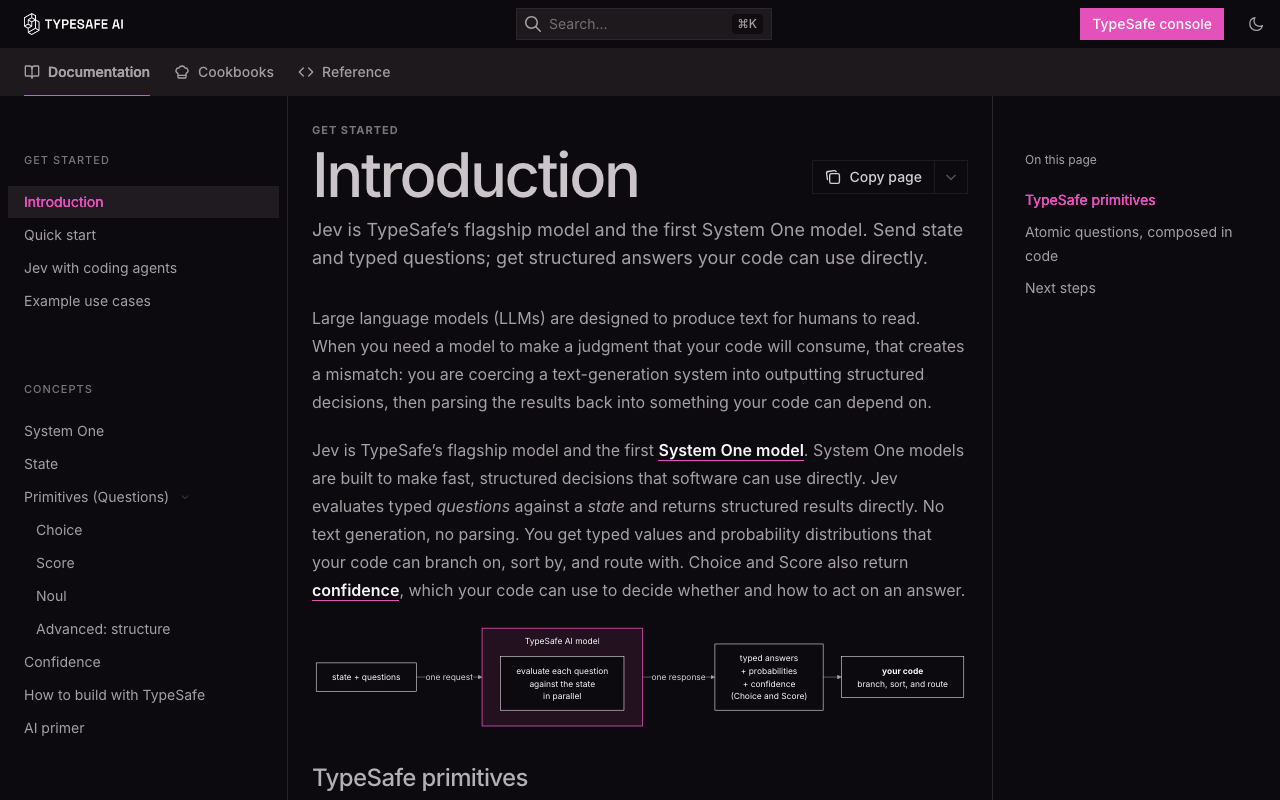The image size is (1280, 800).
Task: Switch to the Reference tab
Action: [x=344, y=72]
